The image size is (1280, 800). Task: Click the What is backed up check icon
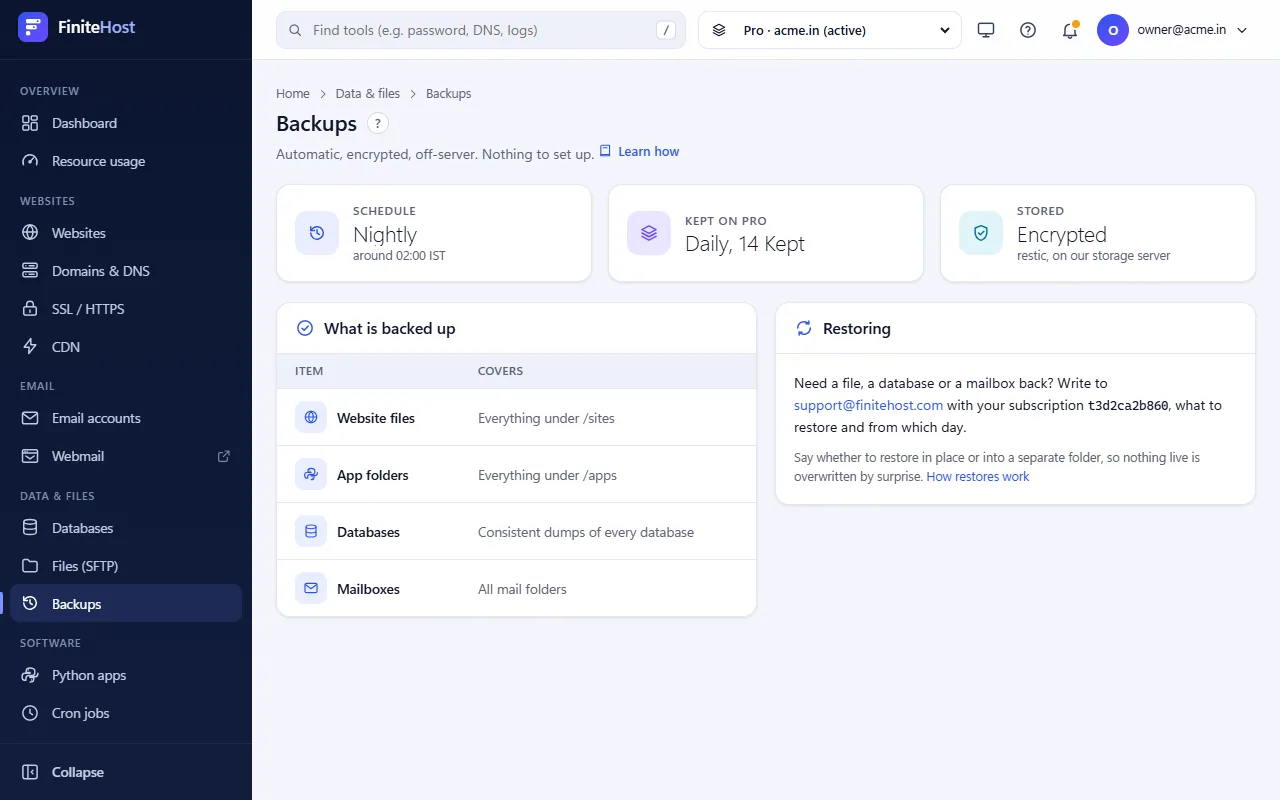click(x=305, y=328)
